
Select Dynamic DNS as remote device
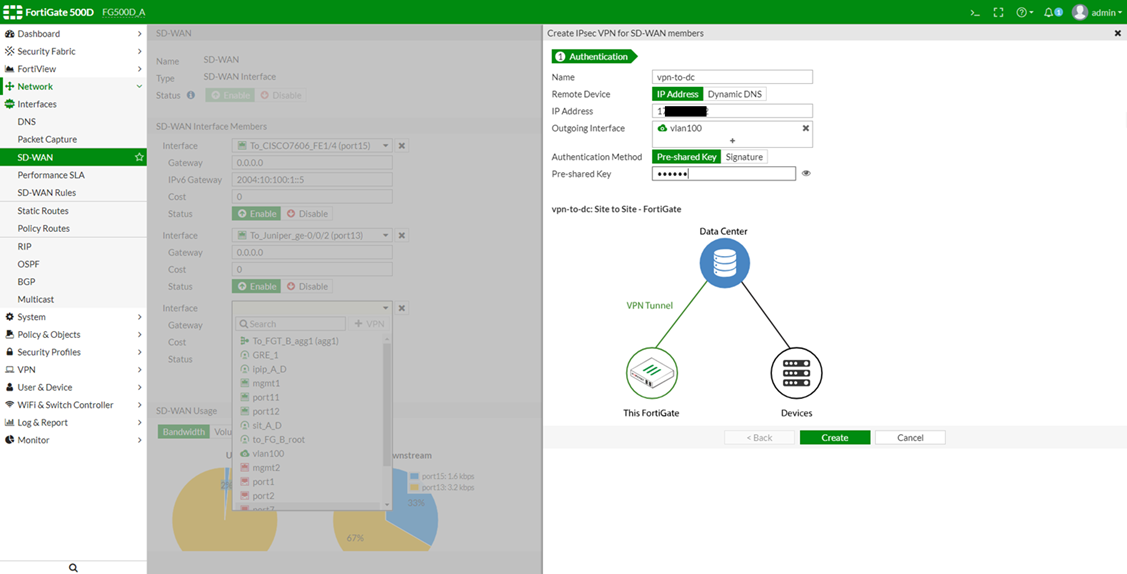(x=736, y=94)
